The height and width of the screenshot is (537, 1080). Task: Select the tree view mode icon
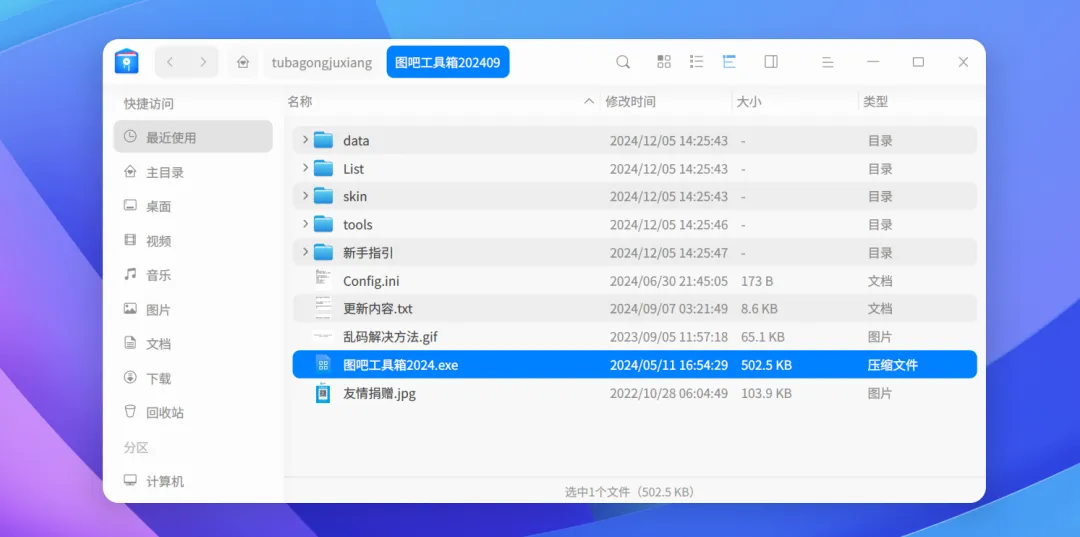[x=729, y=62]
